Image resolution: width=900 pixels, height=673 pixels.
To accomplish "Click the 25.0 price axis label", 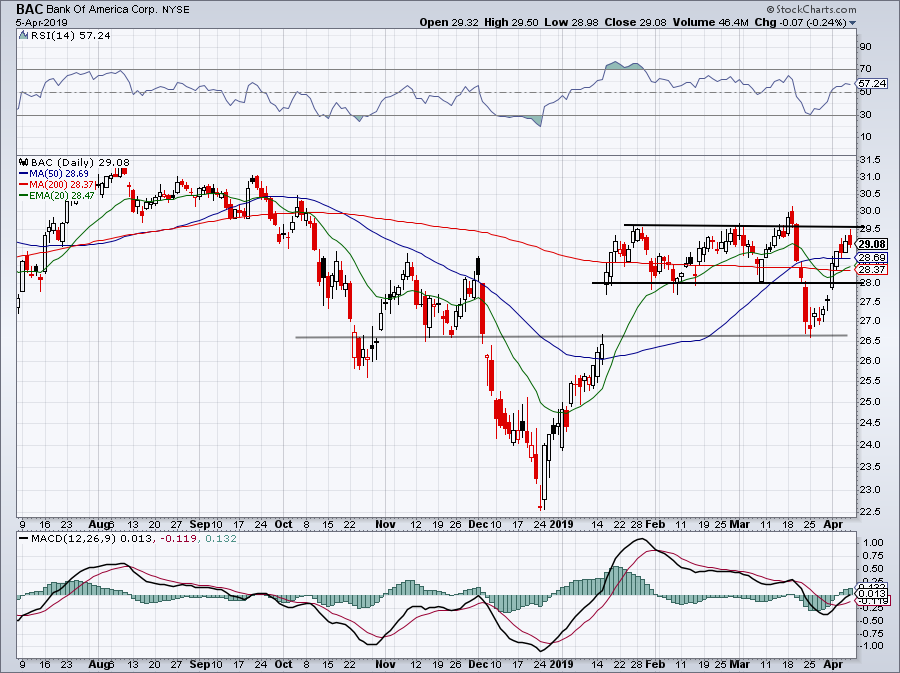I will tap(868, 401).
